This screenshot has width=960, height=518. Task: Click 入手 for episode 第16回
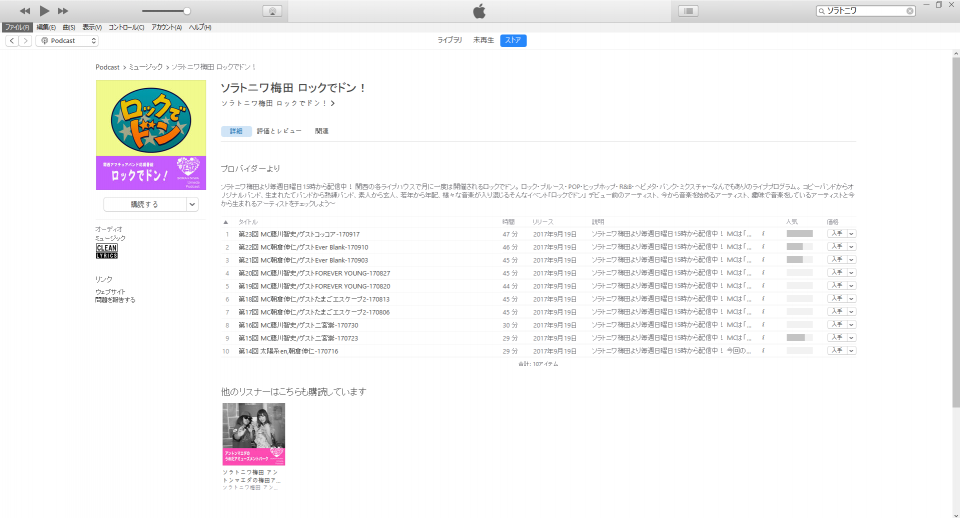pyautogui.click(x=837, y=325)
